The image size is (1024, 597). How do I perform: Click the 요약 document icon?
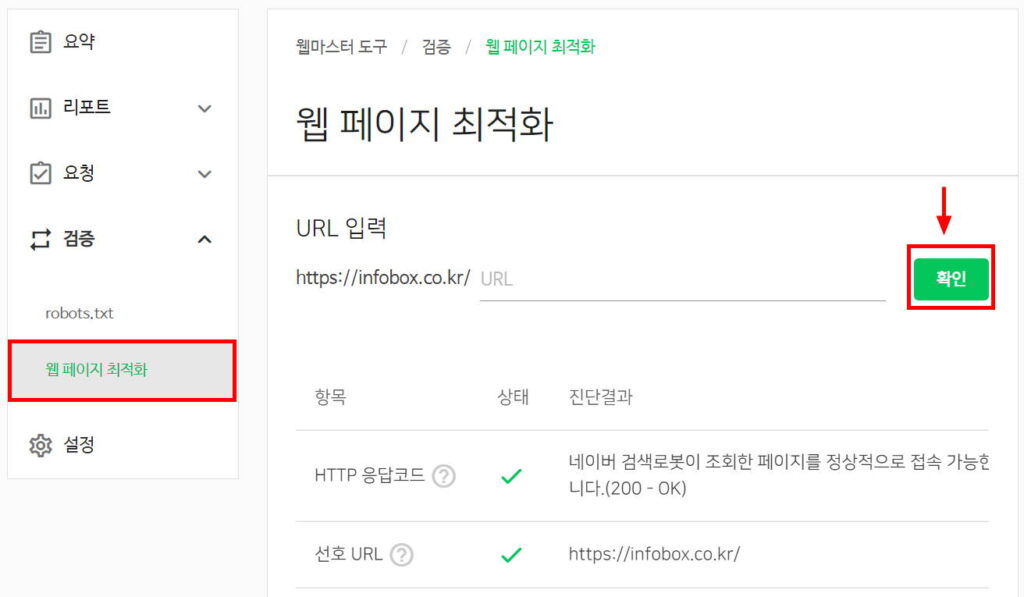click(x=40, y=41)
